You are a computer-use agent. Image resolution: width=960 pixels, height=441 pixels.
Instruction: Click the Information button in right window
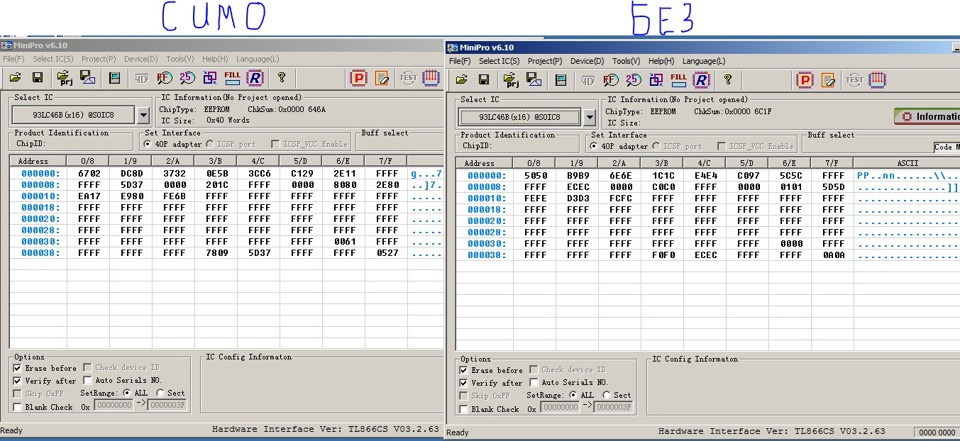[x=928, y=116]
